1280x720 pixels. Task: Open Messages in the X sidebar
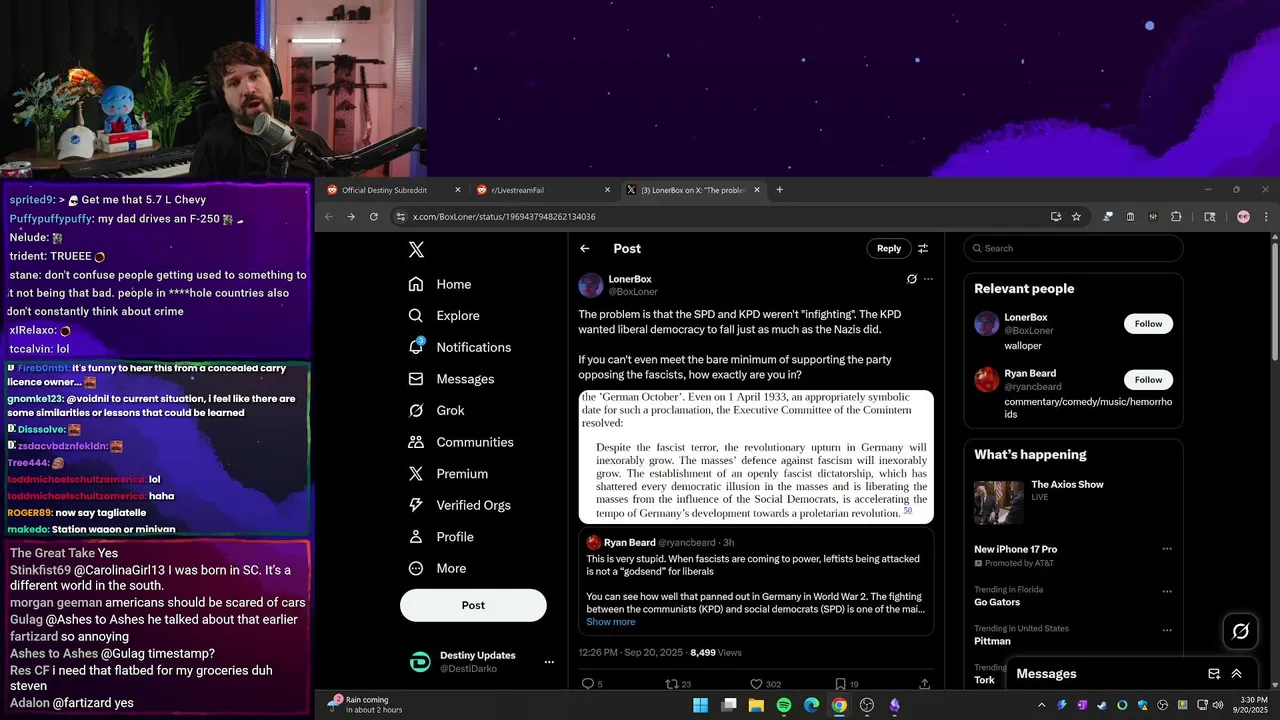click(452, 379)
